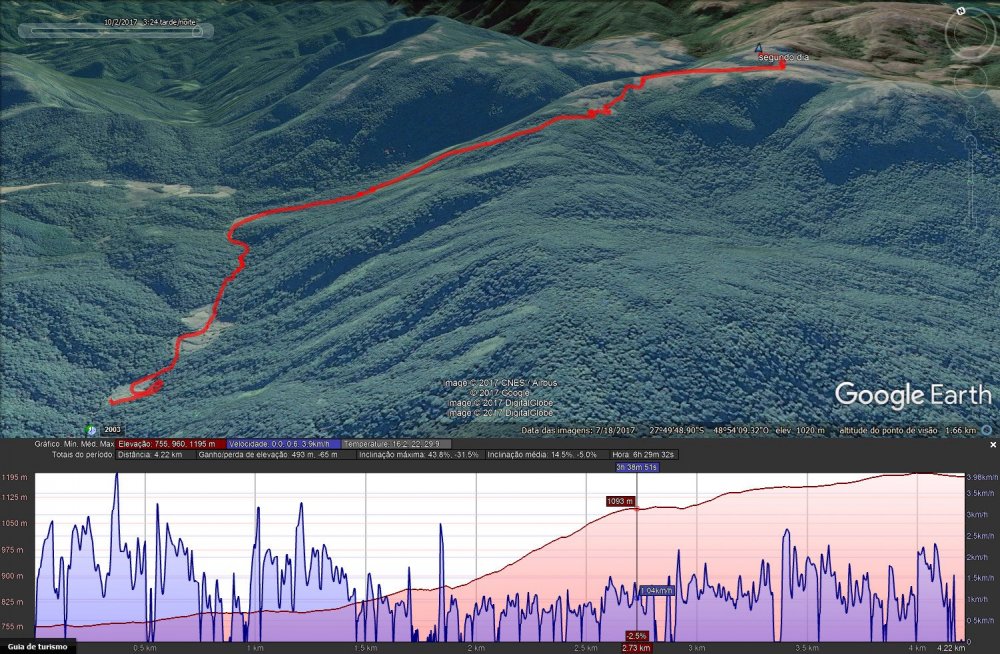The image size is (1000, 654).
Task: Close the elevation profile panel
Action: tap(993, 444)
